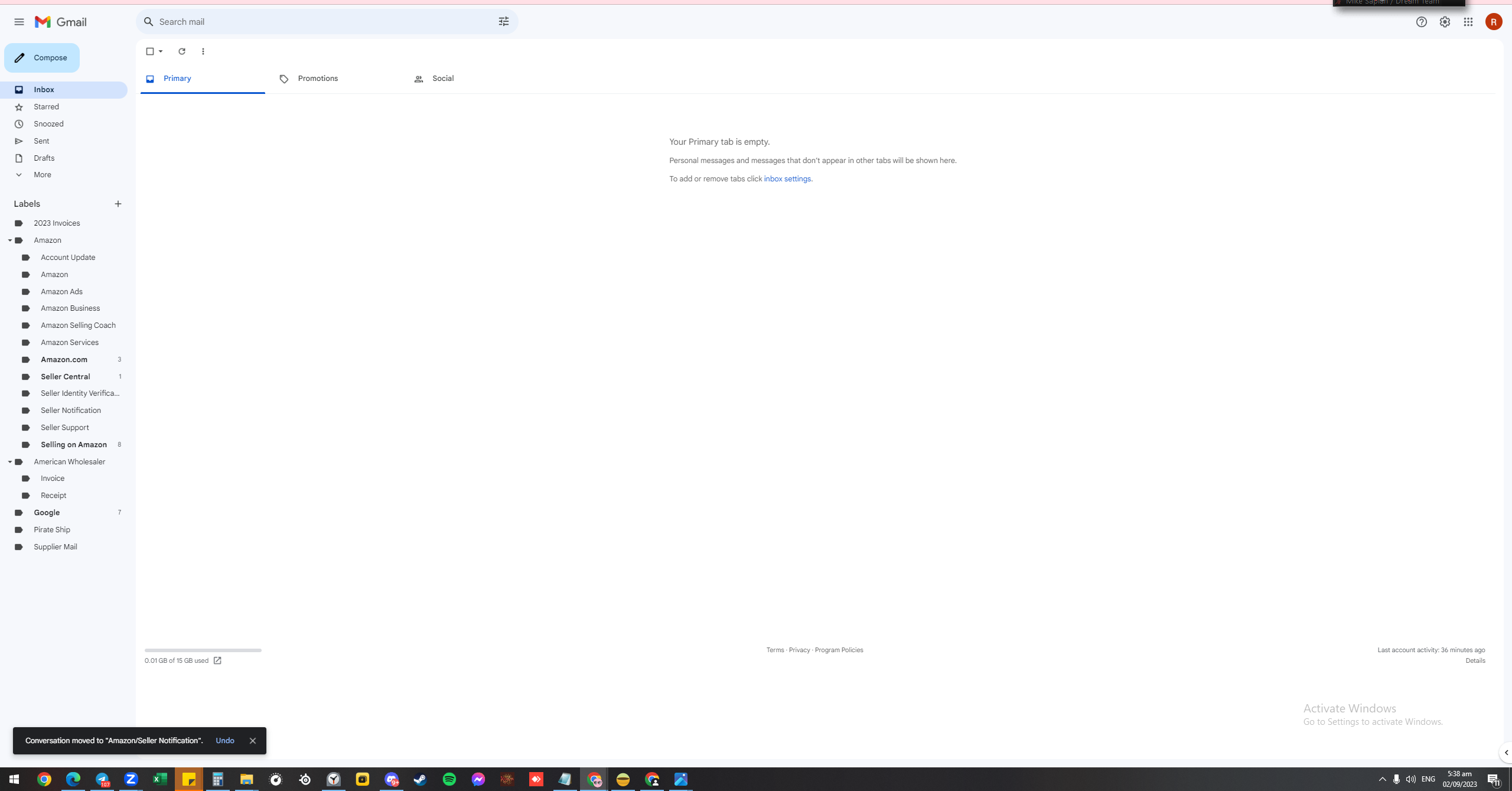
Task: Tick the select-all checkbox
Action: 150,51
